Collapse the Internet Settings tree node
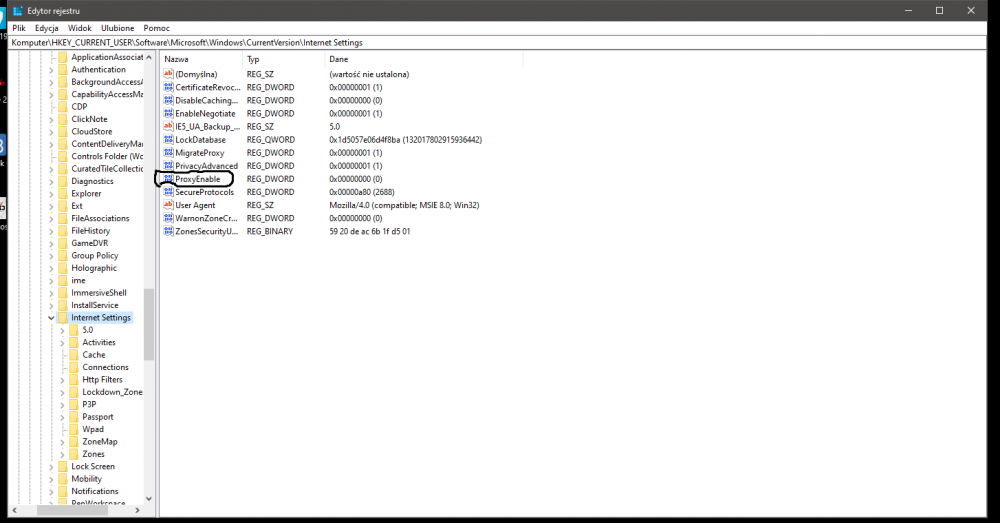Viewport: 1000px width, 523px height. coord(51,318)
